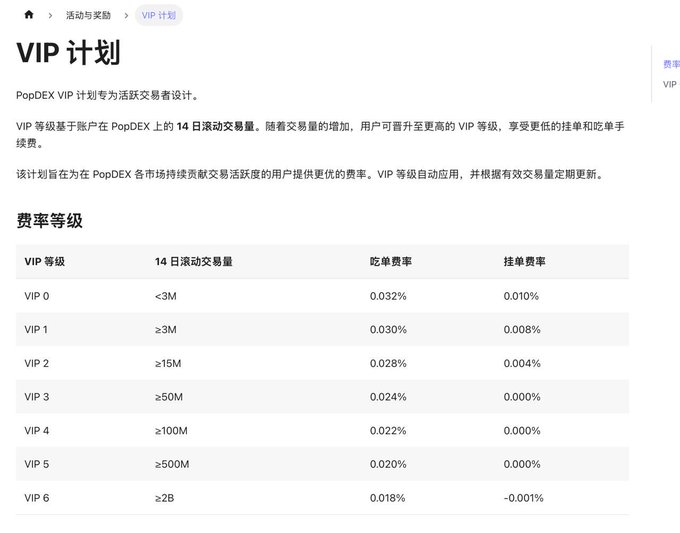Select the ≥3M volume cell
Viewport: 680px width, 533px height.
tap(166, 330)
